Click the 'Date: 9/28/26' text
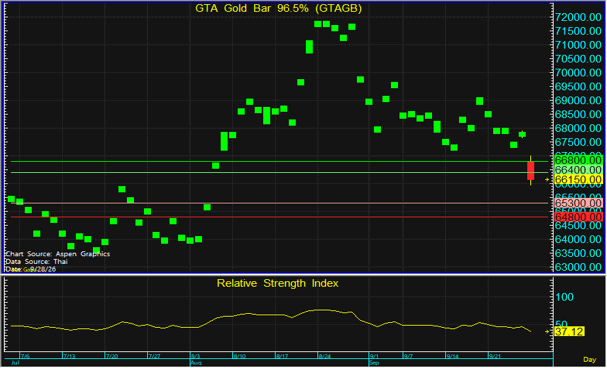This screenshot has width=607, height=368. click(x=31, y=269)
